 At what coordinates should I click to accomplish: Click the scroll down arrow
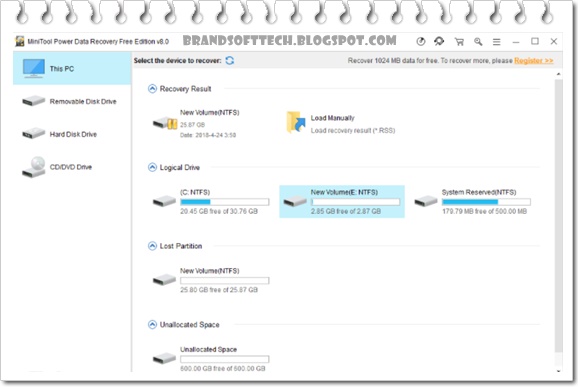pos(558,371)
